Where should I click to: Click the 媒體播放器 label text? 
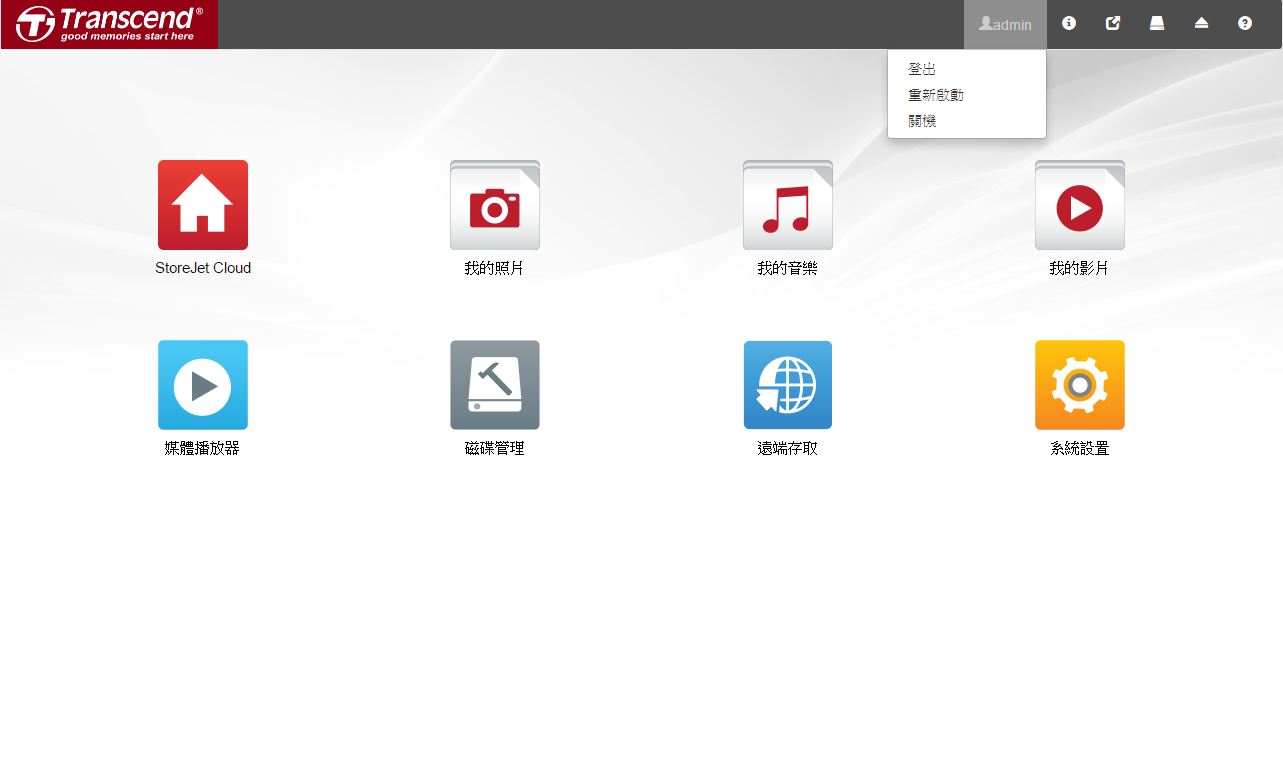tap(203, 448)
